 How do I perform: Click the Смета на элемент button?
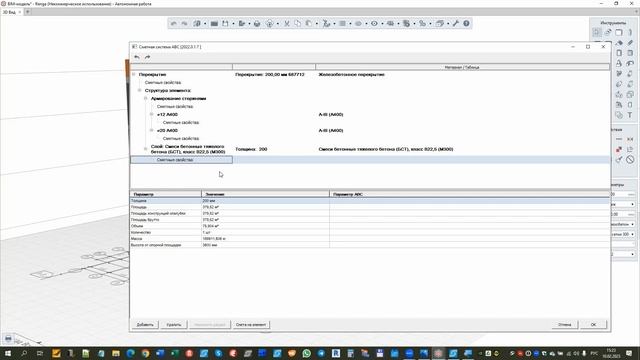click(x=251, y=324)
